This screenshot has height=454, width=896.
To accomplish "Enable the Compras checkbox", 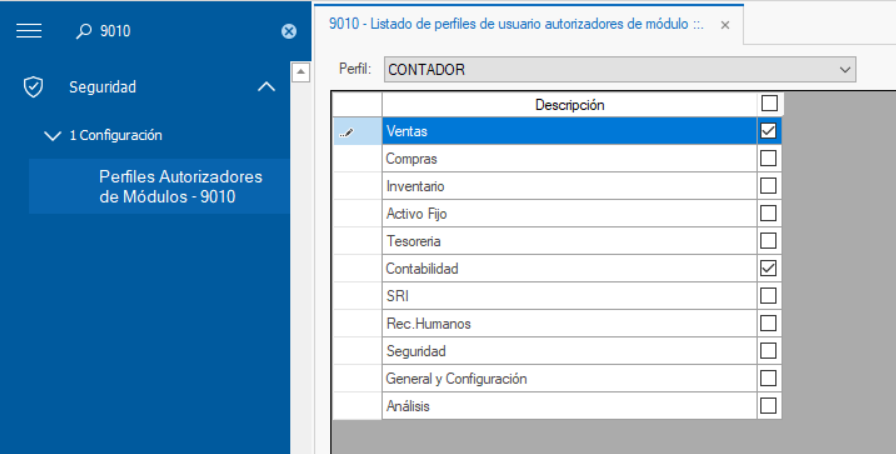I will coord(769,158).
